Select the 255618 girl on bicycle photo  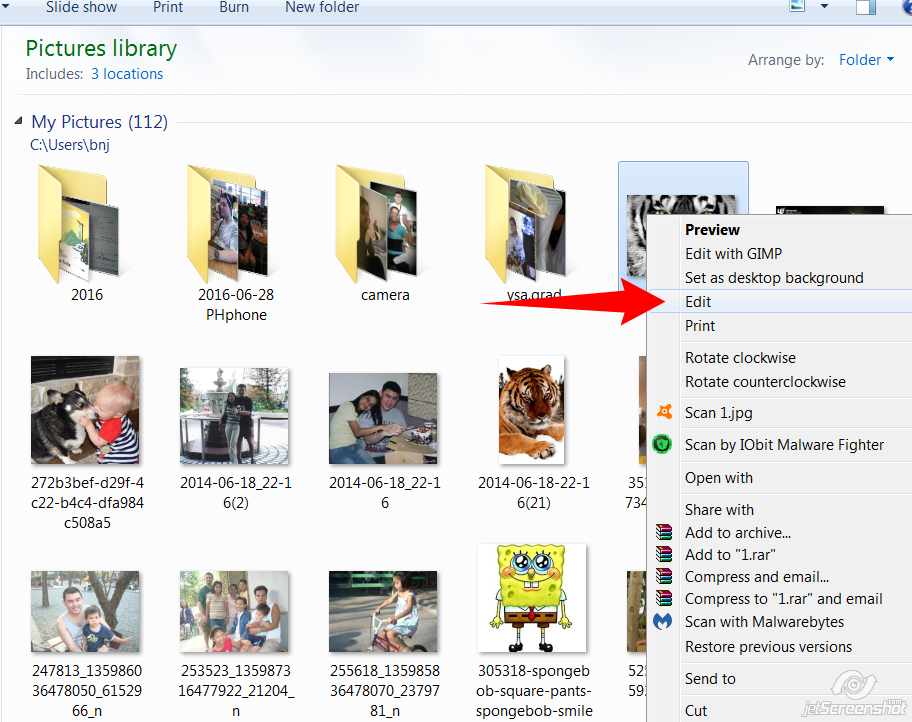pos(383,611)
